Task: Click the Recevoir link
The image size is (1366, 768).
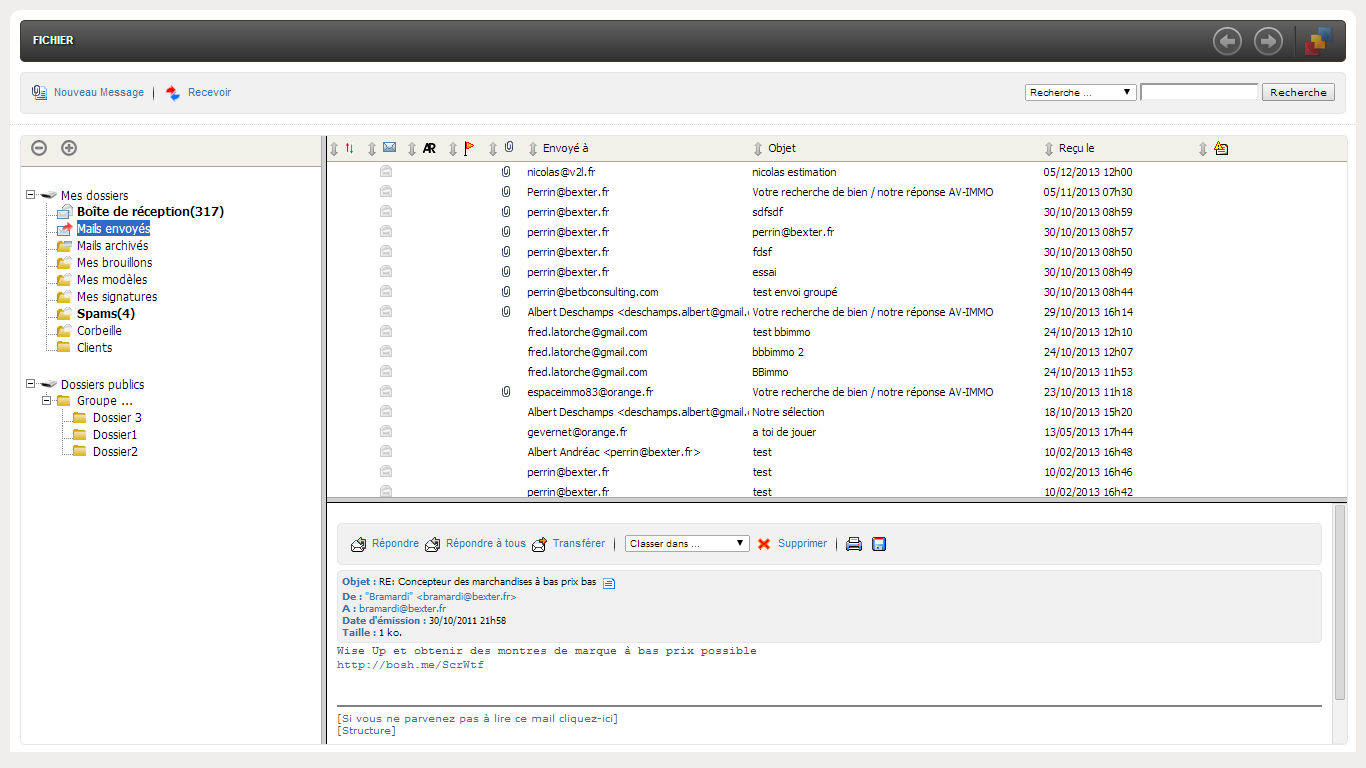Action: [209, 92]
